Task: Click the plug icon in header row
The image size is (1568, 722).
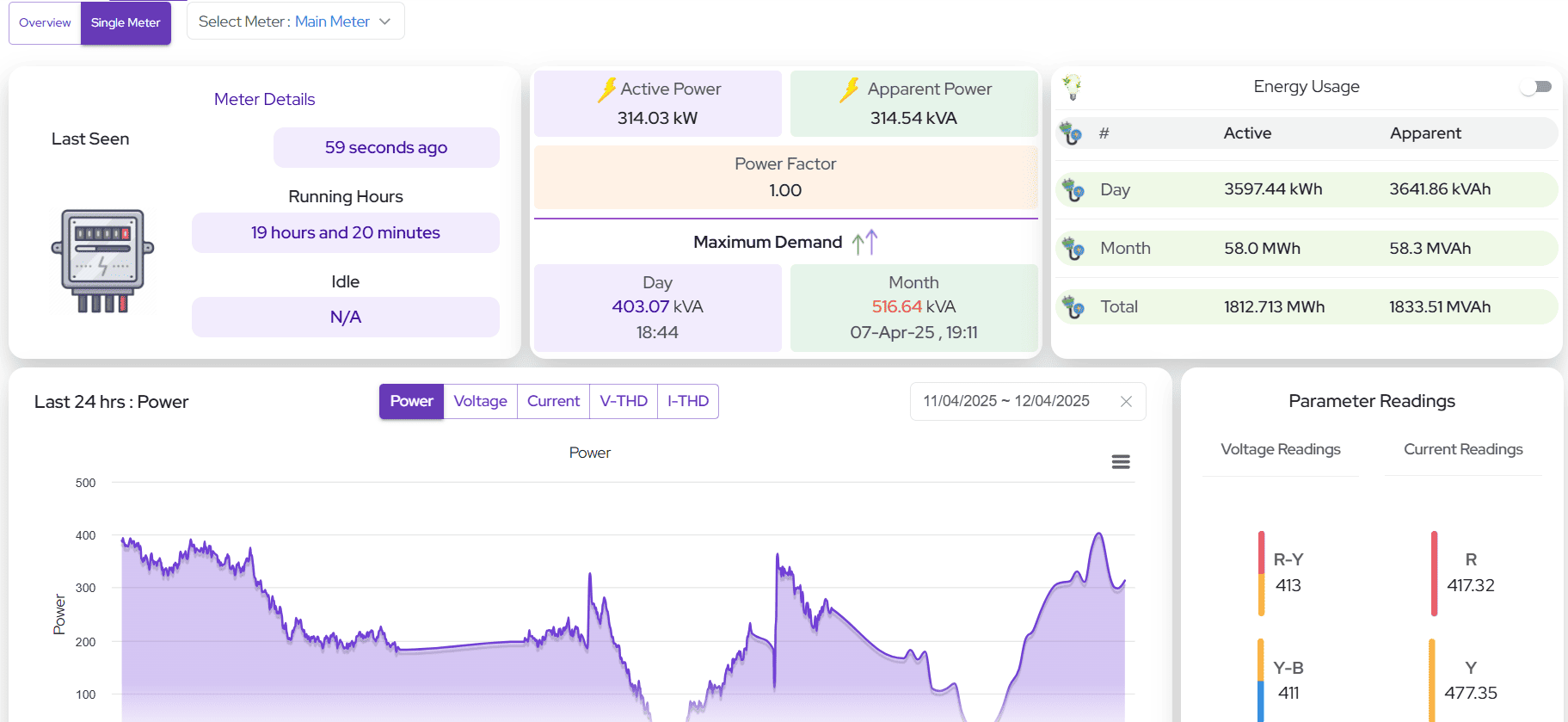Action: pyautogui.click(x=1071, y=133)
